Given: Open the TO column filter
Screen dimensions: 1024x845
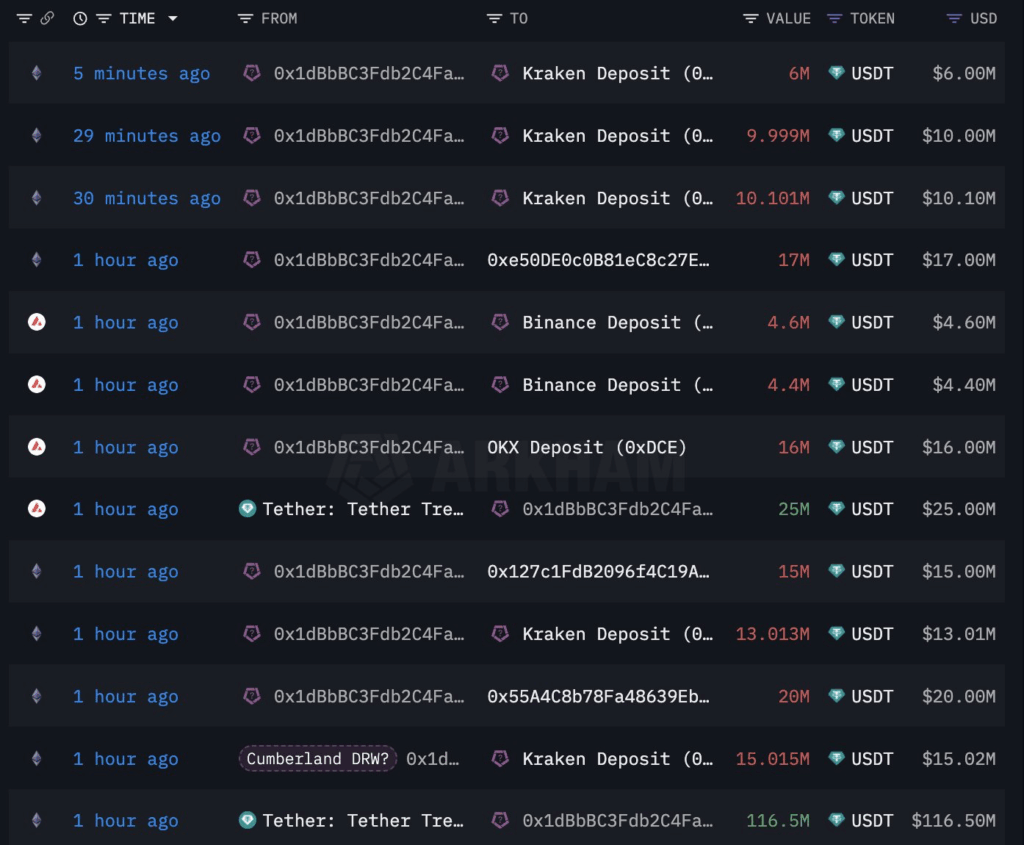Looking at the screenshot, I should (x=494, y=19).
